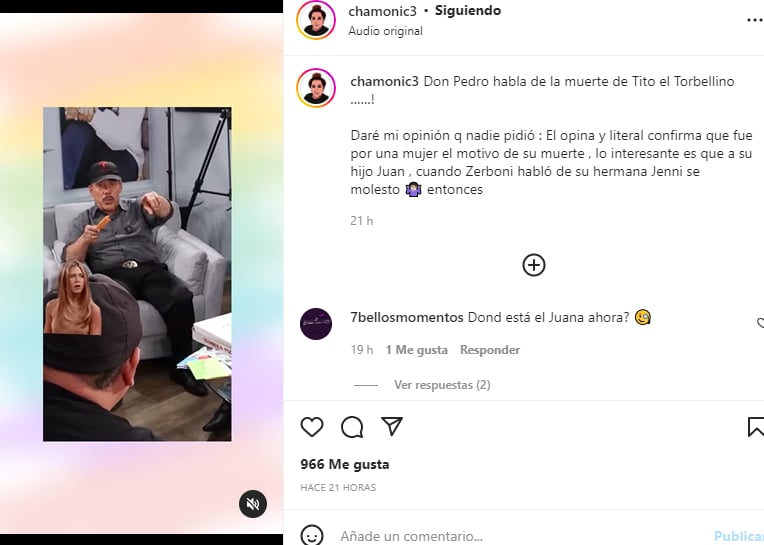Viewport: 764px width, 545px height.
Task: Like the post with the heart icon
Action: click(312, 427)
